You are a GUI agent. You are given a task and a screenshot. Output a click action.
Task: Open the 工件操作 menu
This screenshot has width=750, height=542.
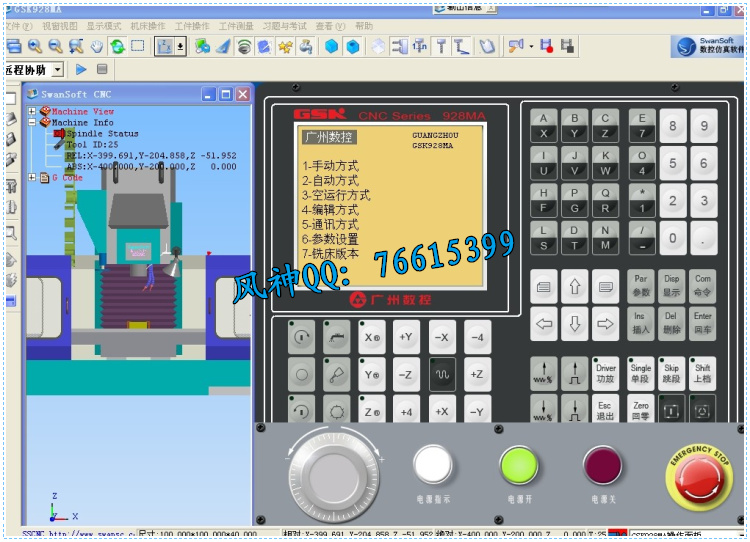coord(192,26)
